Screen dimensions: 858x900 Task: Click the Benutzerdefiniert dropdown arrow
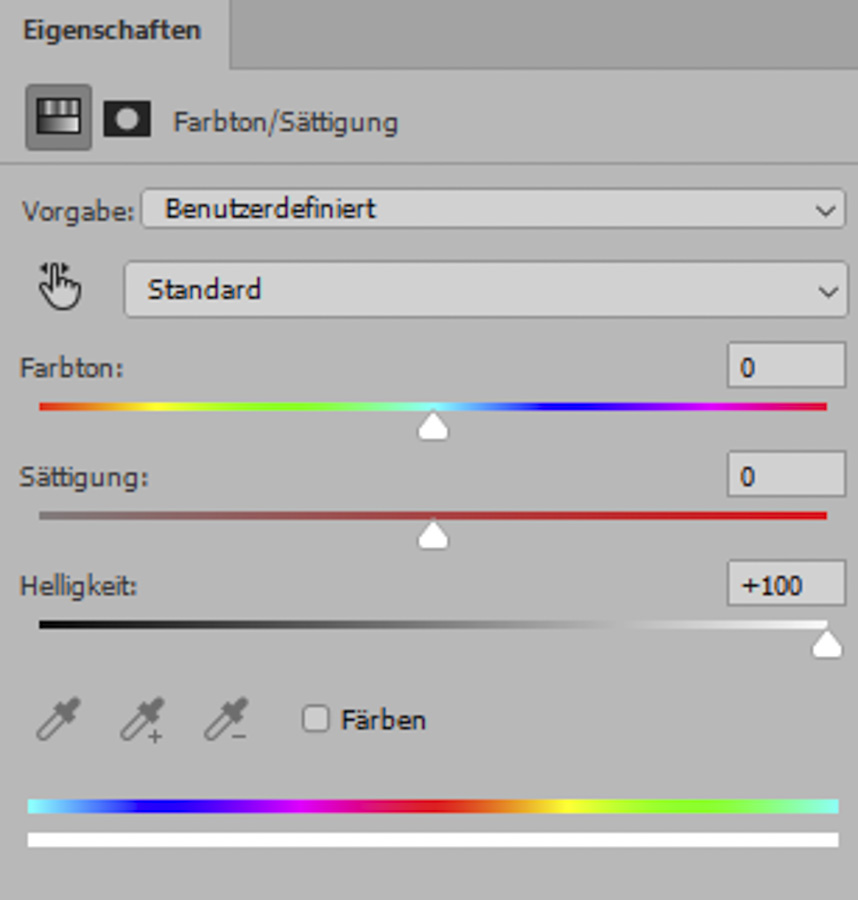point(825,211)
